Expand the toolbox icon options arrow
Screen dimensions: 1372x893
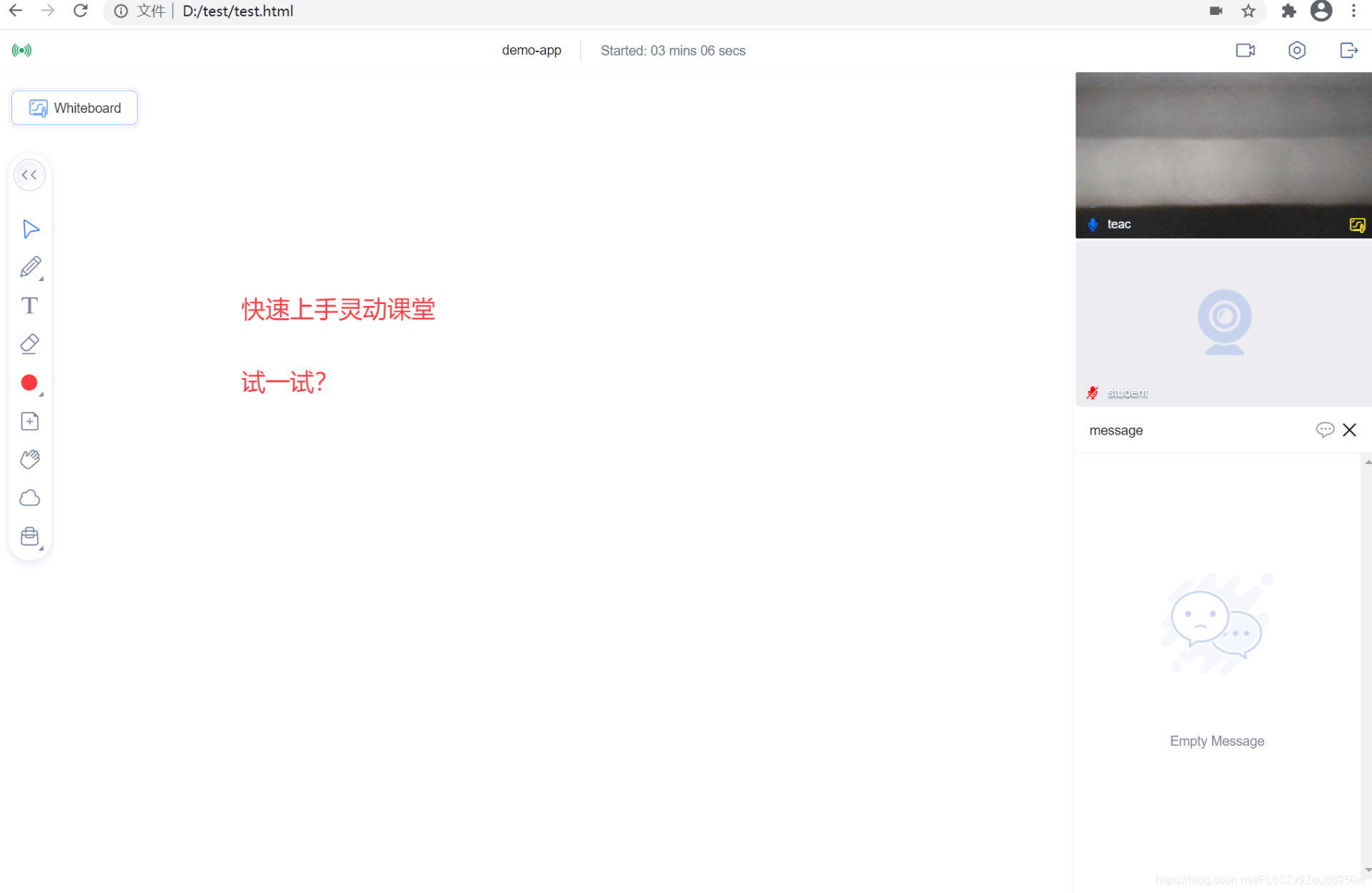41,547
